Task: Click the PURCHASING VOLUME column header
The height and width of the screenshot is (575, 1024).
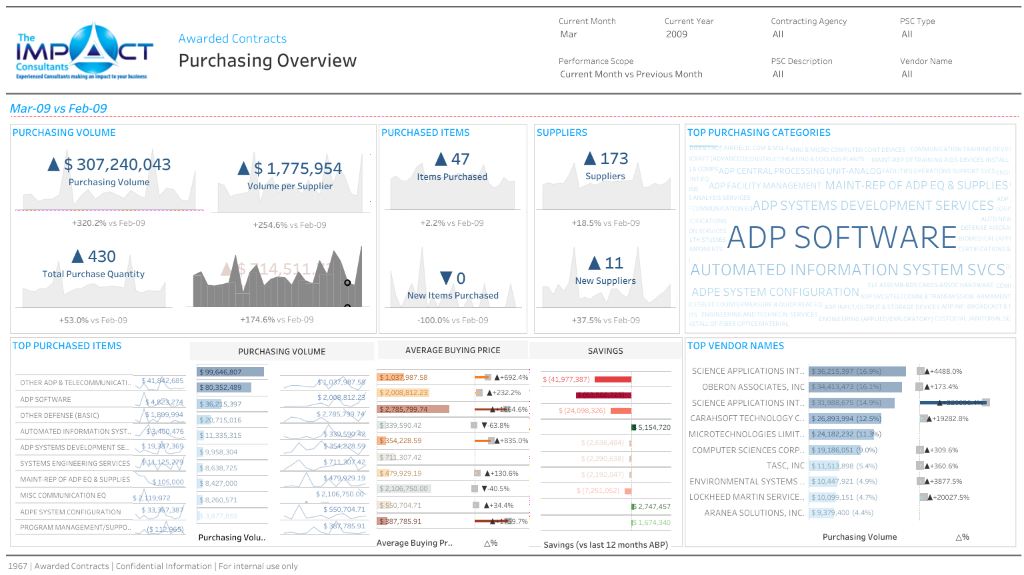Action: 281,352
